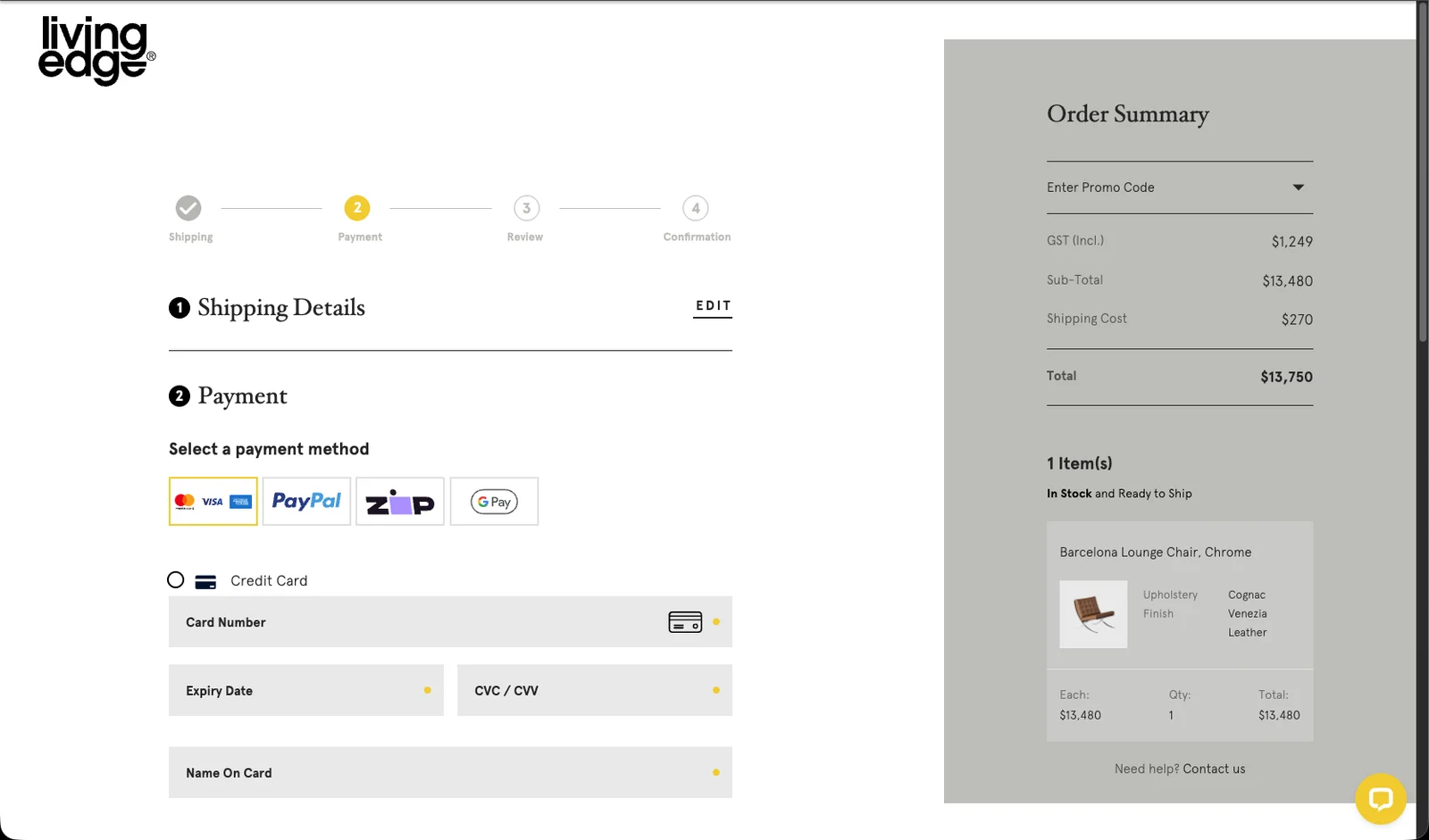The height and width of the screenshot is (840, 1429).
Task: Click the Barcelona Lounge Chair, Chrome title
Action: pyautogui.click(x=1156, y=553)
